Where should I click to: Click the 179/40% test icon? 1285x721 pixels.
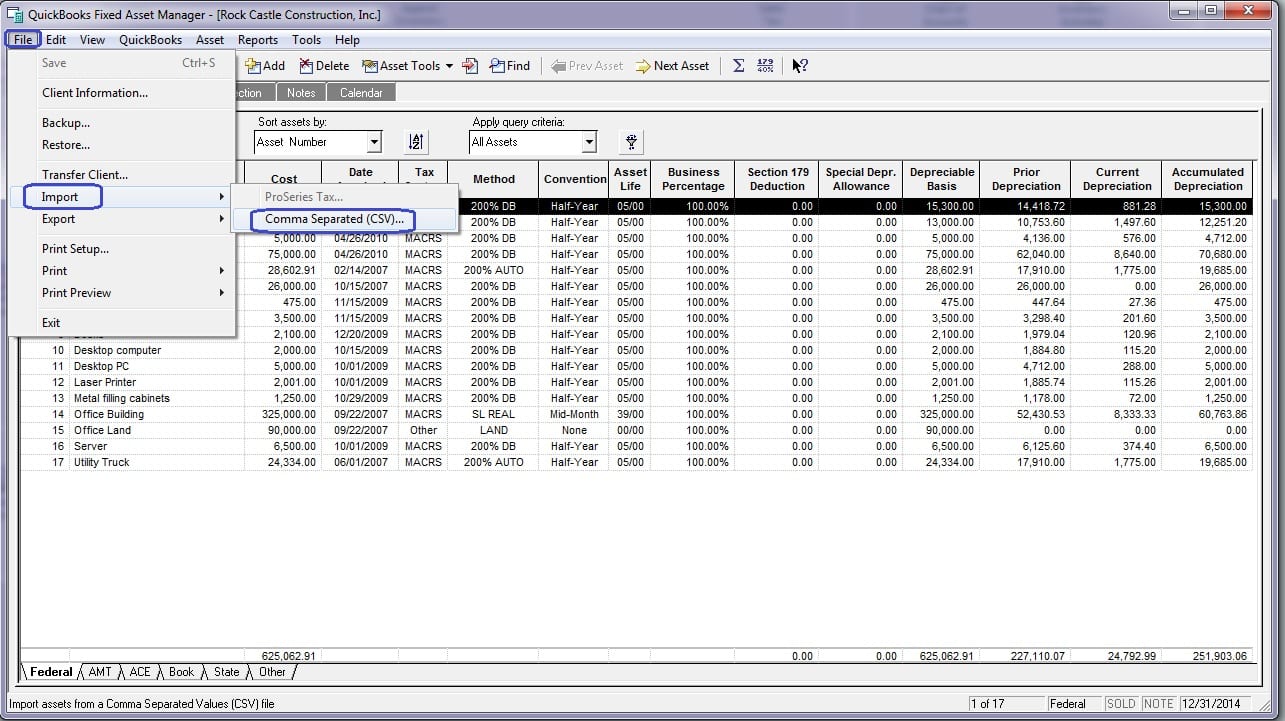[765, 66]
